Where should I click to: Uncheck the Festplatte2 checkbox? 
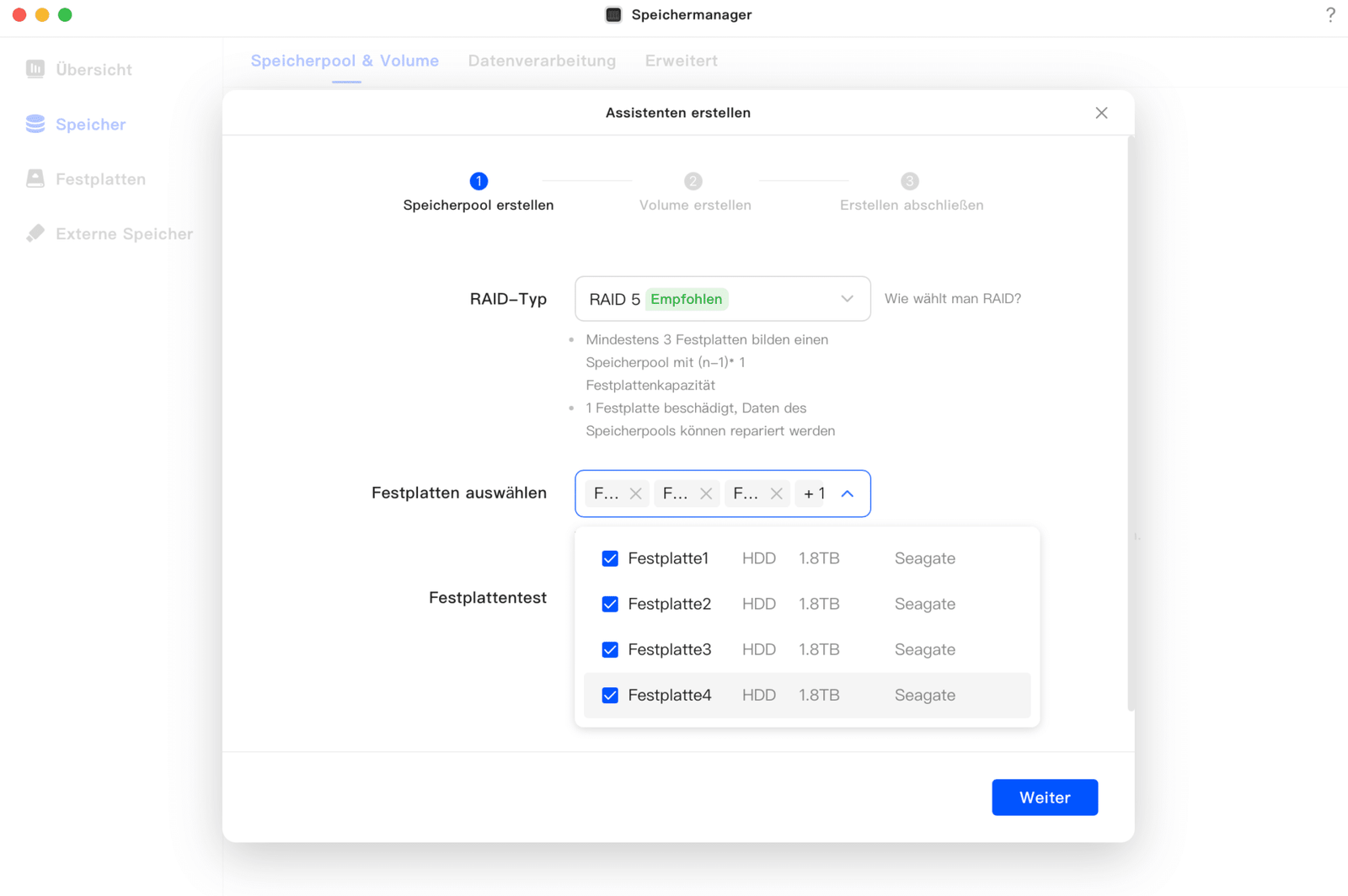tap(610, 604)
